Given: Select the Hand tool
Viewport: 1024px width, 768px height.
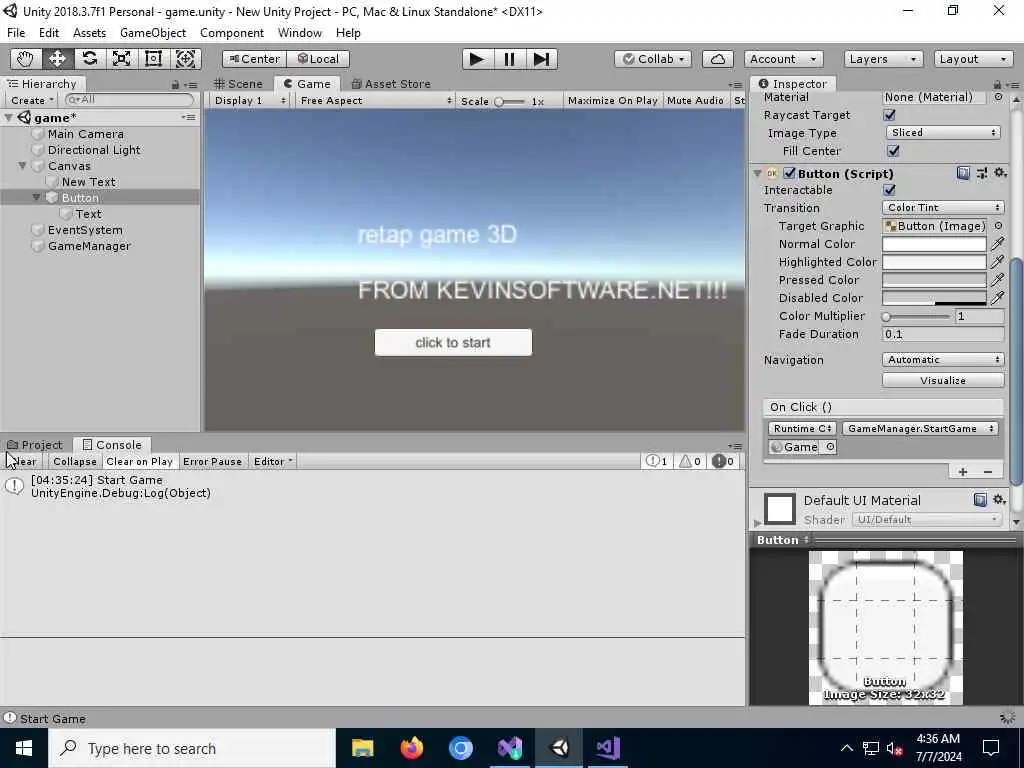Looking at the screenshot, I should (x=25, y=59).
